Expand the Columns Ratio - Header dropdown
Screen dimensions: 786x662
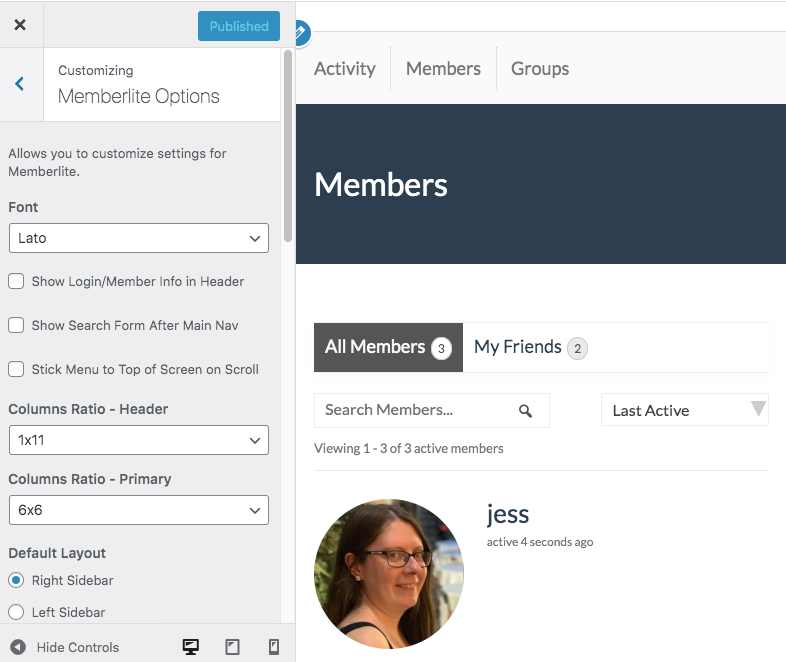tap(138, 440)
